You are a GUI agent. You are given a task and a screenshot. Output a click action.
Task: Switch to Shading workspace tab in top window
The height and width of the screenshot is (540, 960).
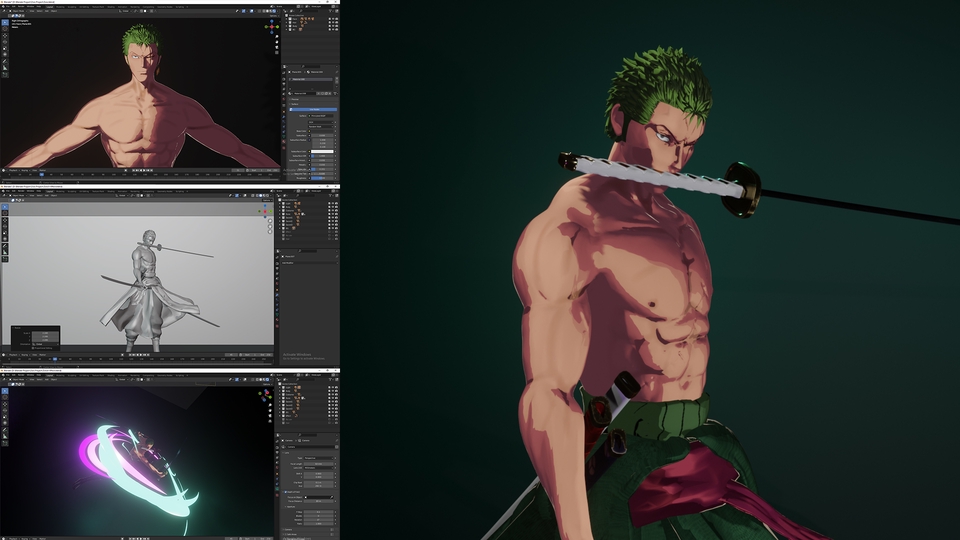[111, 7]
